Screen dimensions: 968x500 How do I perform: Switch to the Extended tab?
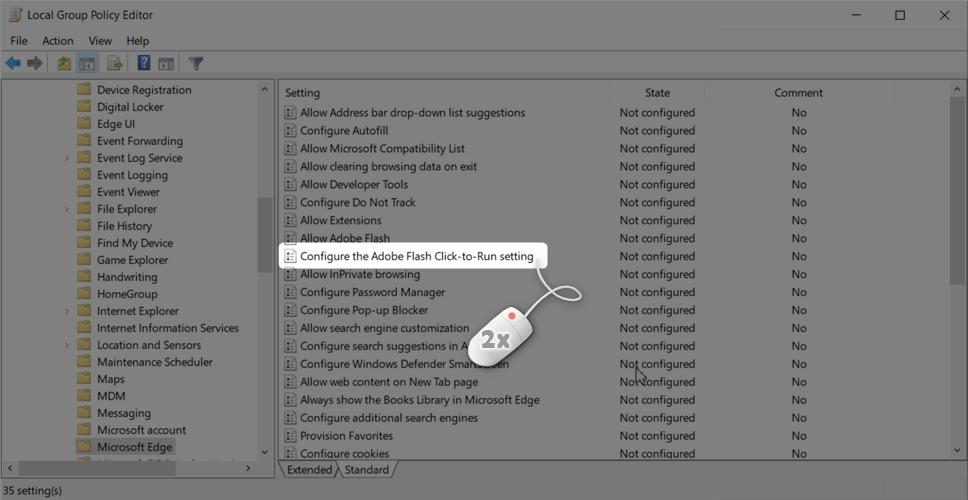click(309, 470)
